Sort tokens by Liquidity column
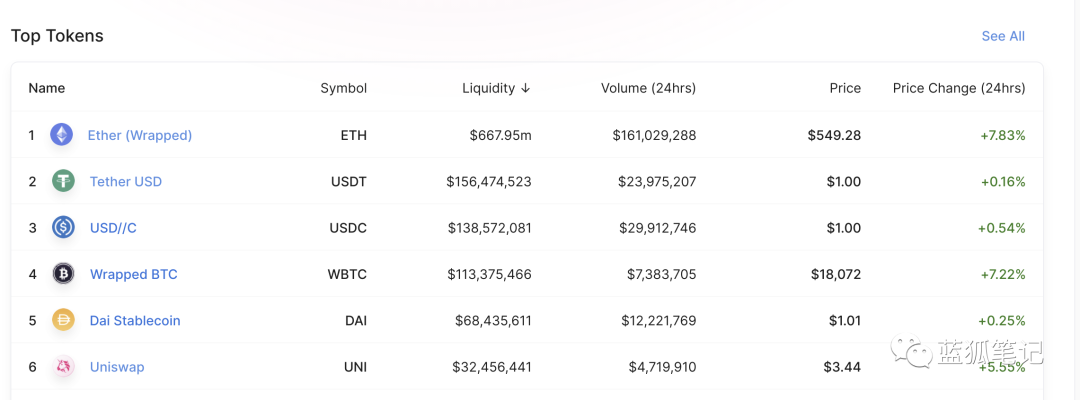Viewport: 1080px width, 400px height. tap(496, 88)
